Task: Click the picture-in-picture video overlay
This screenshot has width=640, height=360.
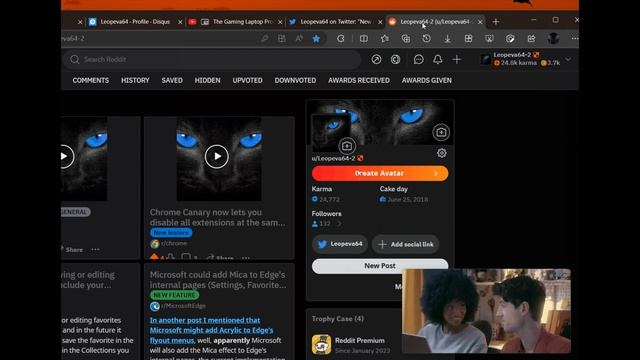Action: [486, 311]
